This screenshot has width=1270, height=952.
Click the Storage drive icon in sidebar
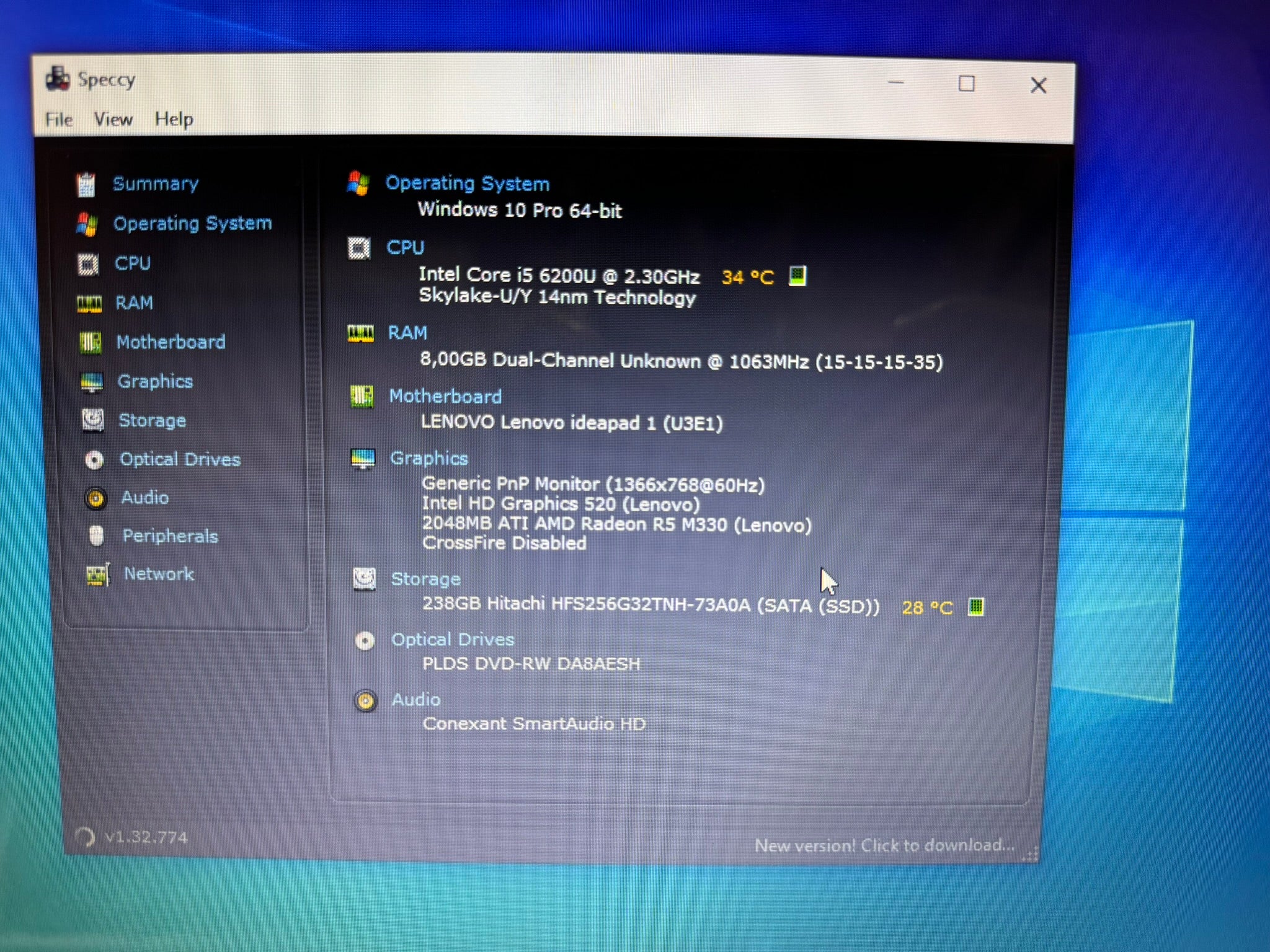pos(93,420)
